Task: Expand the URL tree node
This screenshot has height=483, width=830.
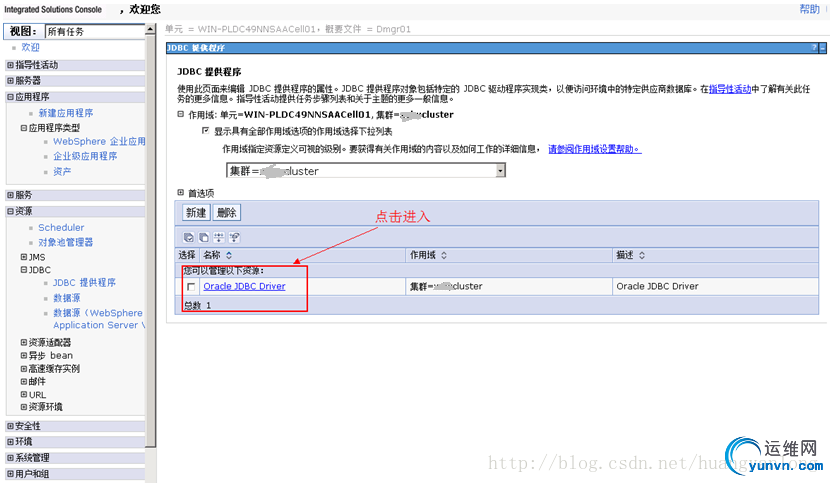Action: point(24,395)
